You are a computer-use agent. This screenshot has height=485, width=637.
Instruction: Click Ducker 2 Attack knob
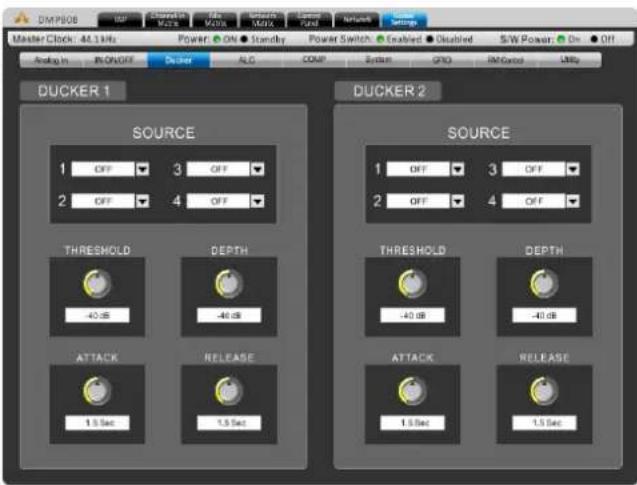coord(412,391)
